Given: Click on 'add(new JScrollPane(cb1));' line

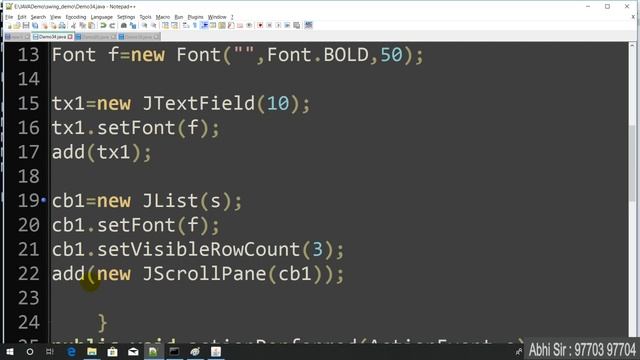Looking at the screenshot, I should point(198,274).
